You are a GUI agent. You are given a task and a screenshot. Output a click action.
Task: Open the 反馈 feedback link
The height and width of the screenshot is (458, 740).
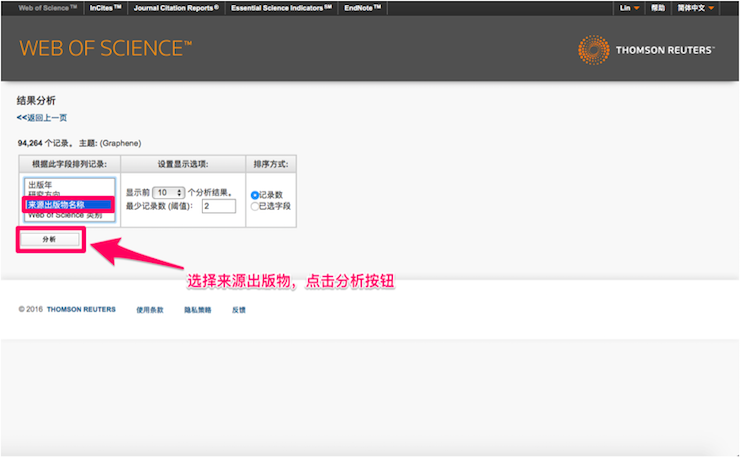[239, 310]
